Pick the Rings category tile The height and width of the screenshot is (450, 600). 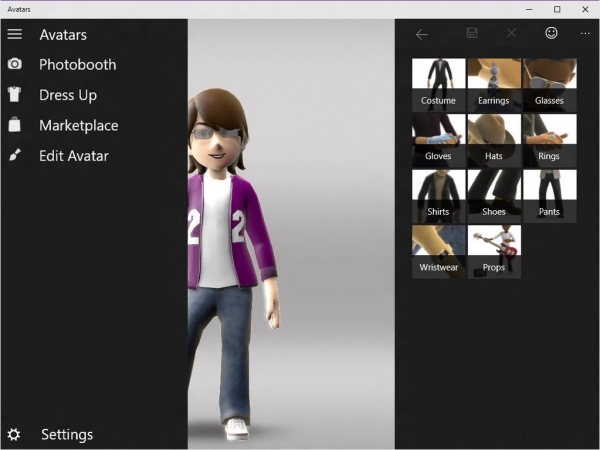pyautogui.click(x=549, y=140)
